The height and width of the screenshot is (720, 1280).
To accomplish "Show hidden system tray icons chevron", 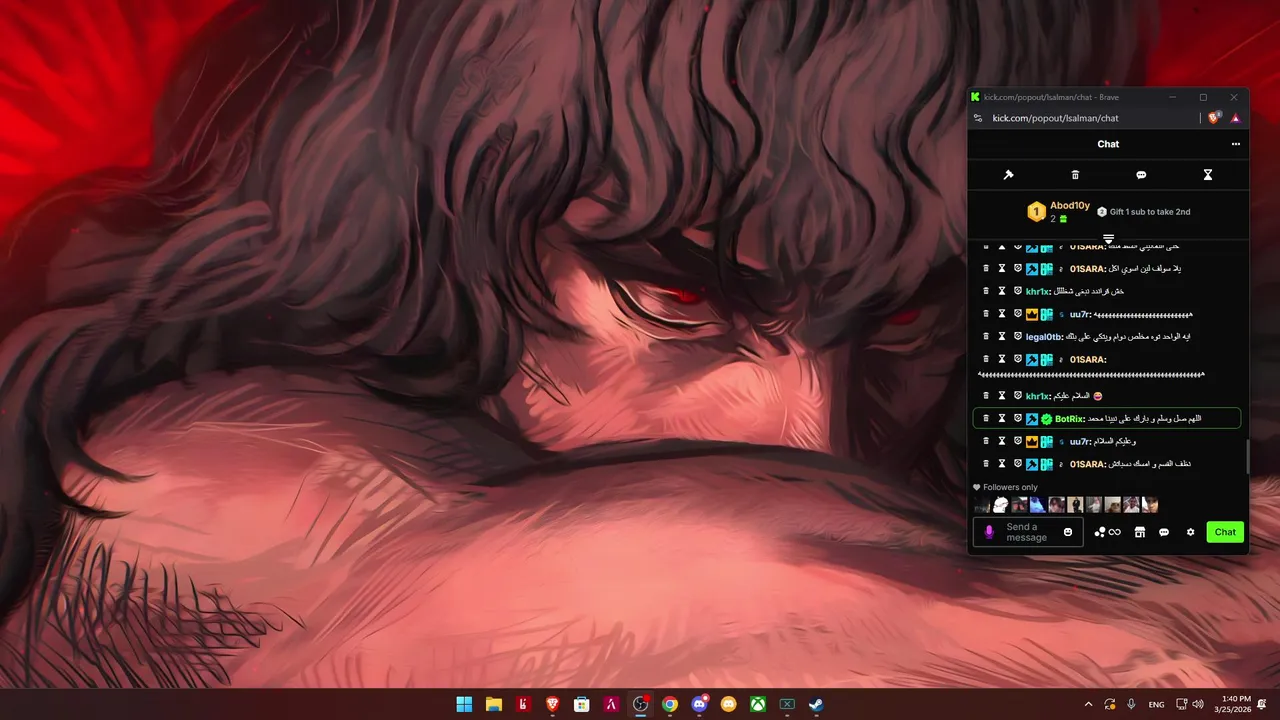I will [1088, 704].
